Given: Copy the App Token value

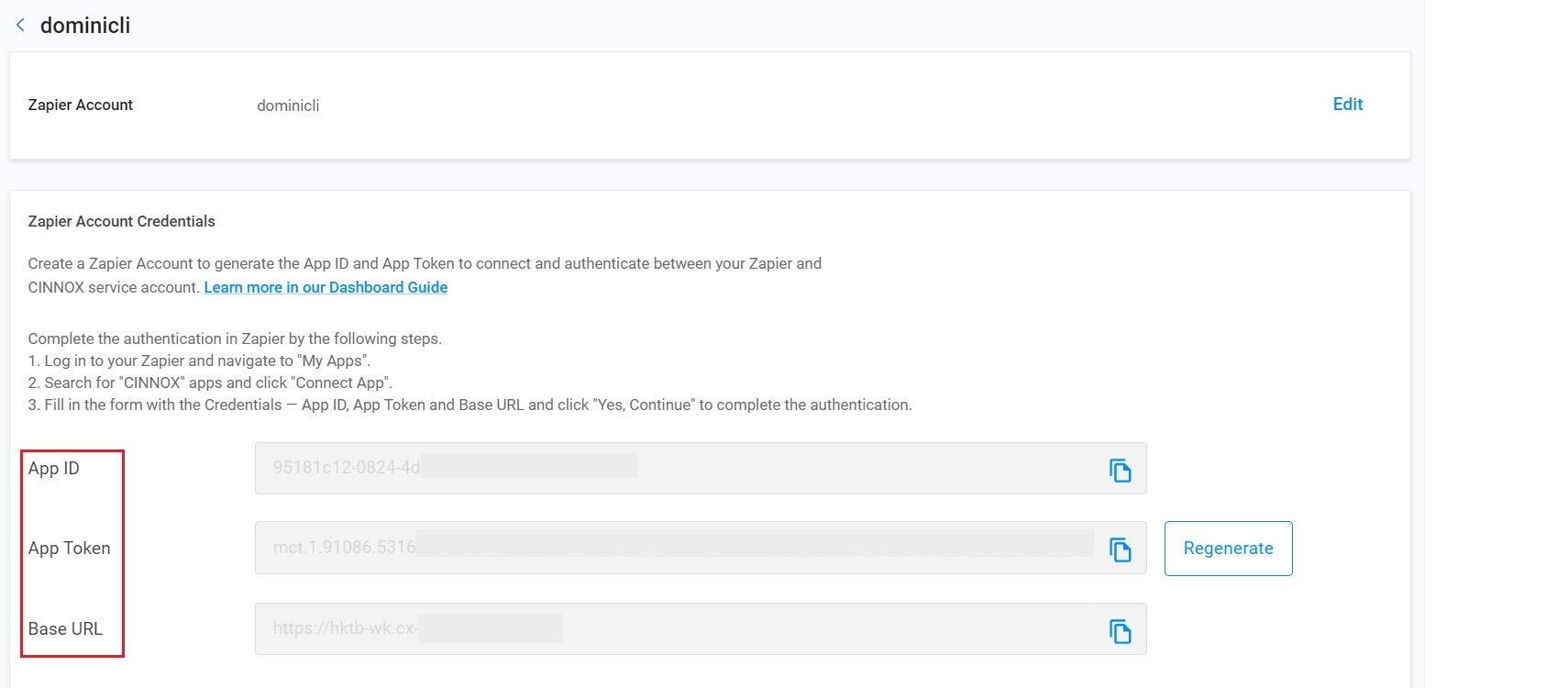Looking at the screenshot, I should (1120, 549).
